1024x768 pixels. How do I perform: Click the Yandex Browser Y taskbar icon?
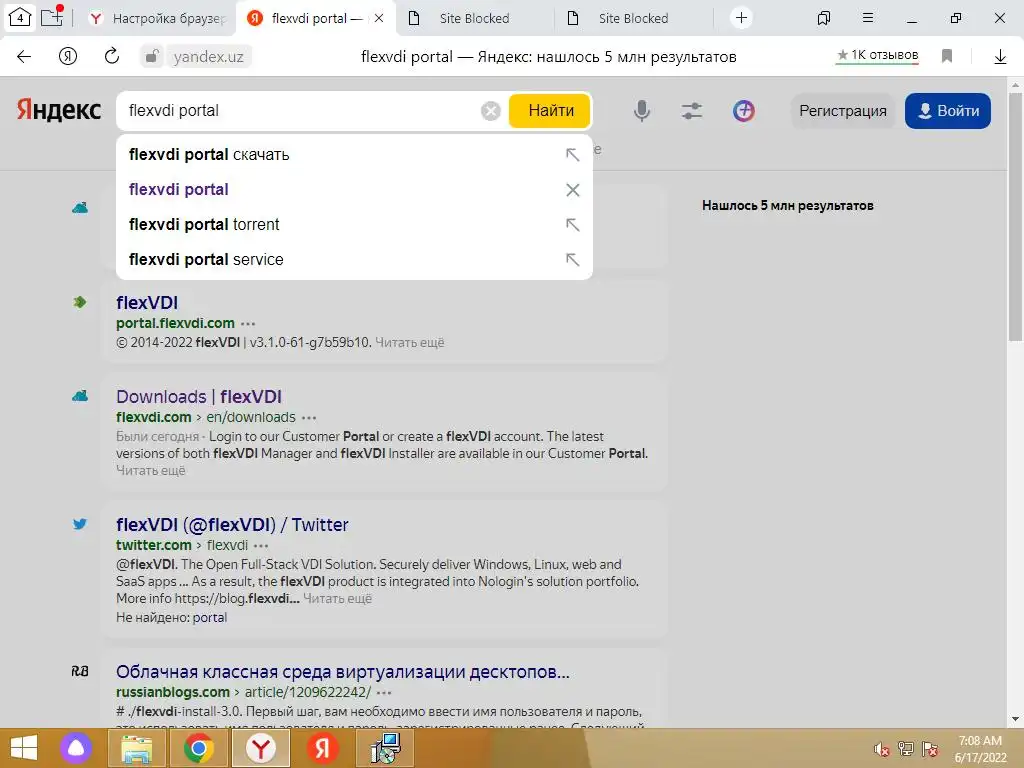click(x=261, y=748)
